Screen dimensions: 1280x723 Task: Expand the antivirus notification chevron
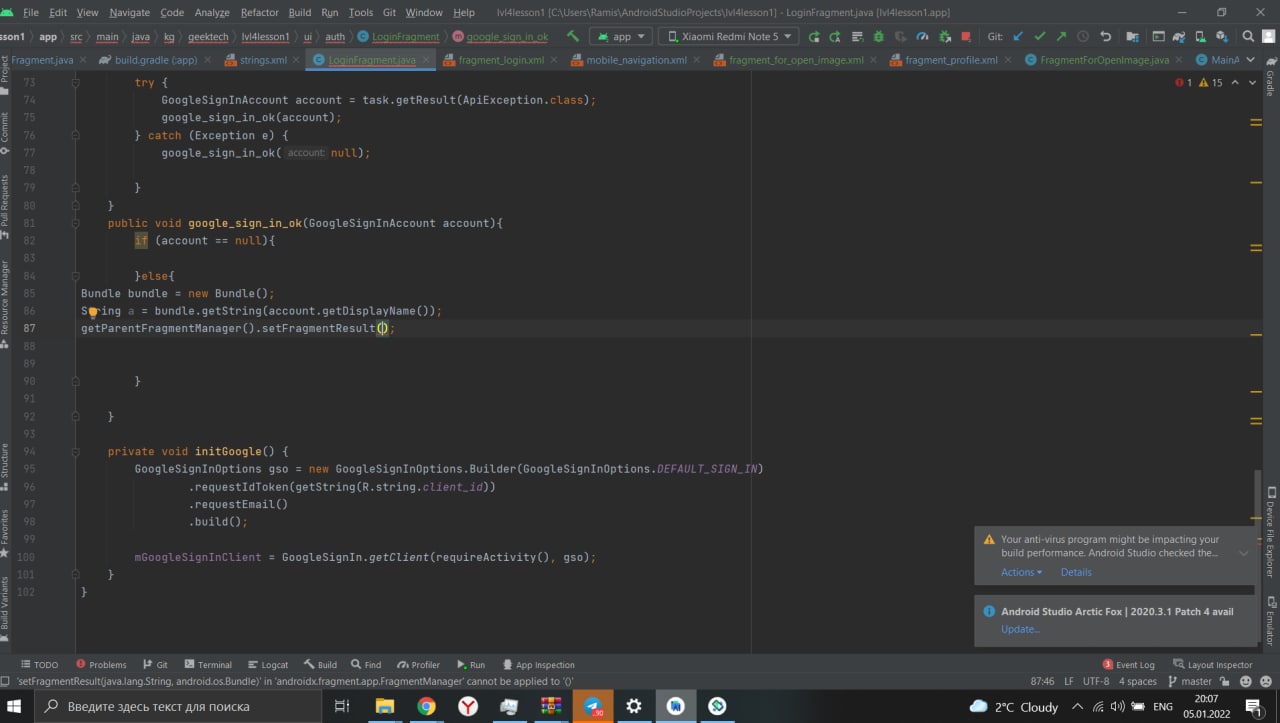pos(1243,553)
